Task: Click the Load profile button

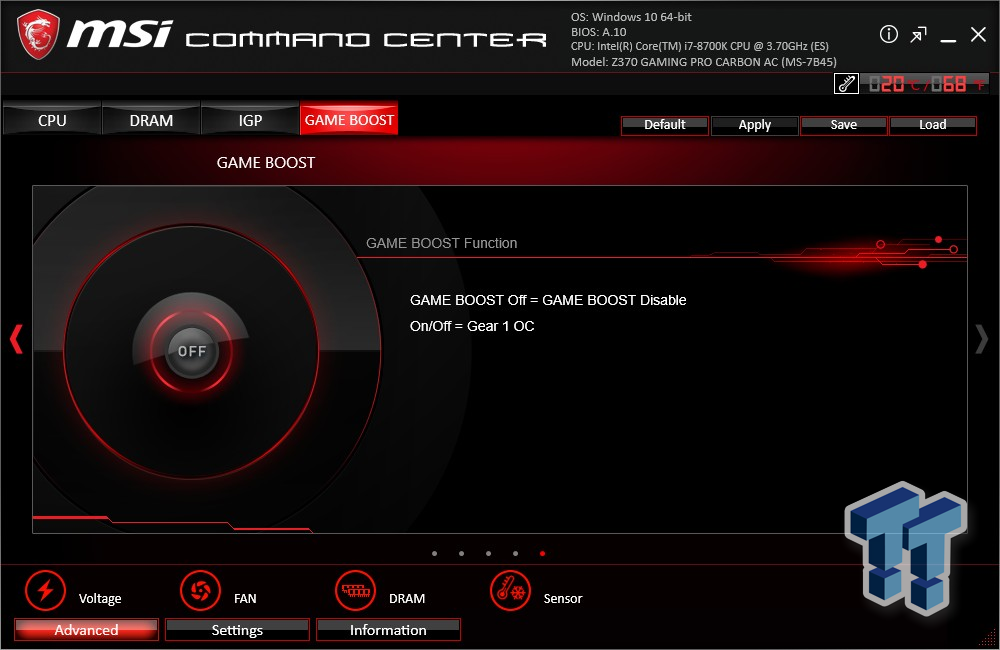Action: click(x=932, y=125)
